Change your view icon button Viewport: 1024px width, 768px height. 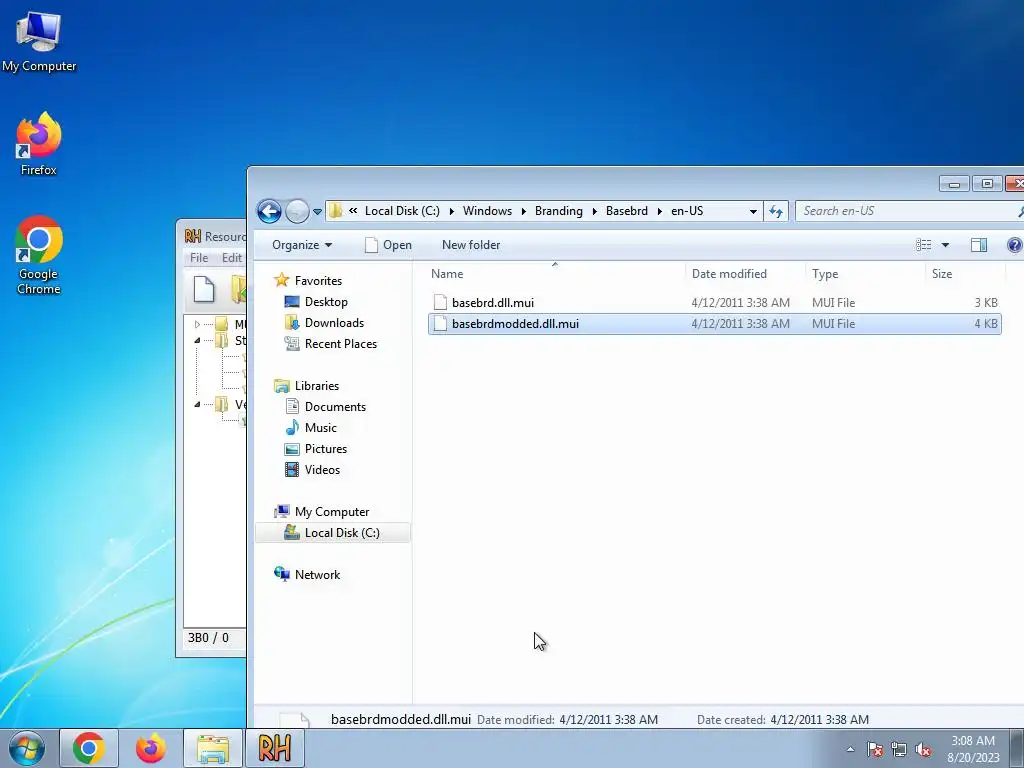pyautogui.click(x=923, y=245)
